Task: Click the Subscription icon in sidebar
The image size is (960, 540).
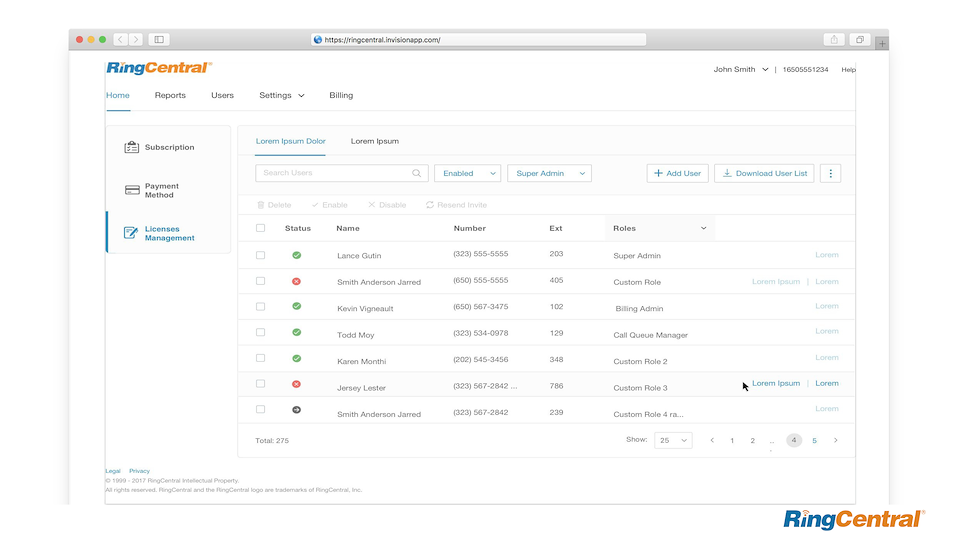Action: coord(131,147)
